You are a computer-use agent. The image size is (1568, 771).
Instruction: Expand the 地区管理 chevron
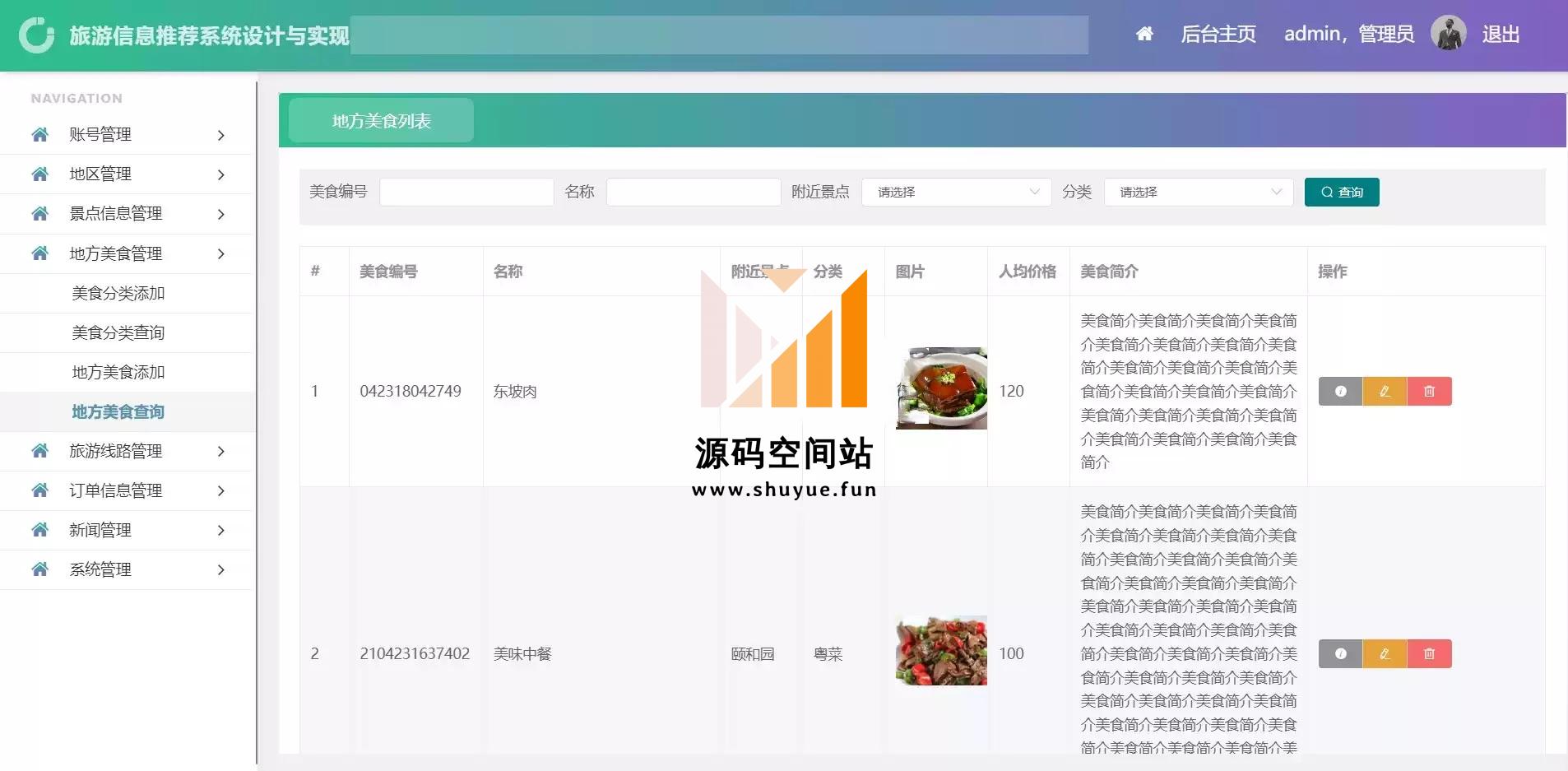tap(220, 174)
